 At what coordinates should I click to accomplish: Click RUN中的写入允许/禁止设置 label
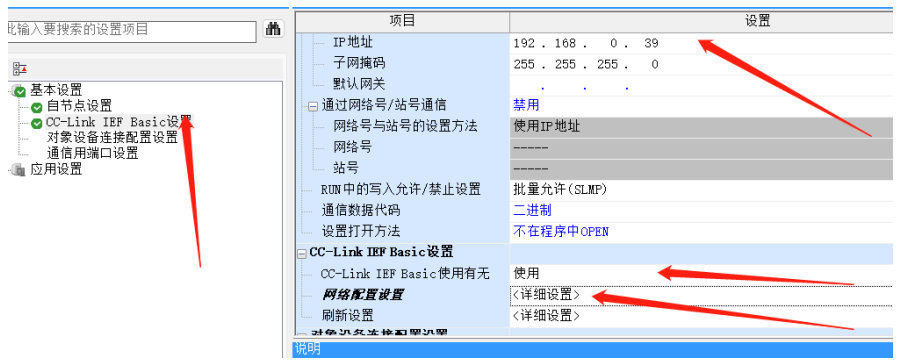point(400,189)
